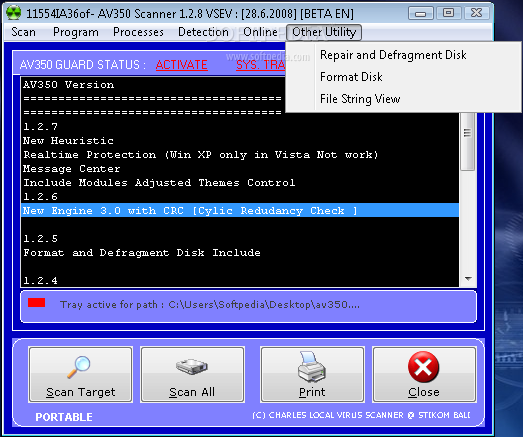The height and width of the screenshot is (437, 523).
Task: Select the 'Message Center' line
Action: coord(240,168)
